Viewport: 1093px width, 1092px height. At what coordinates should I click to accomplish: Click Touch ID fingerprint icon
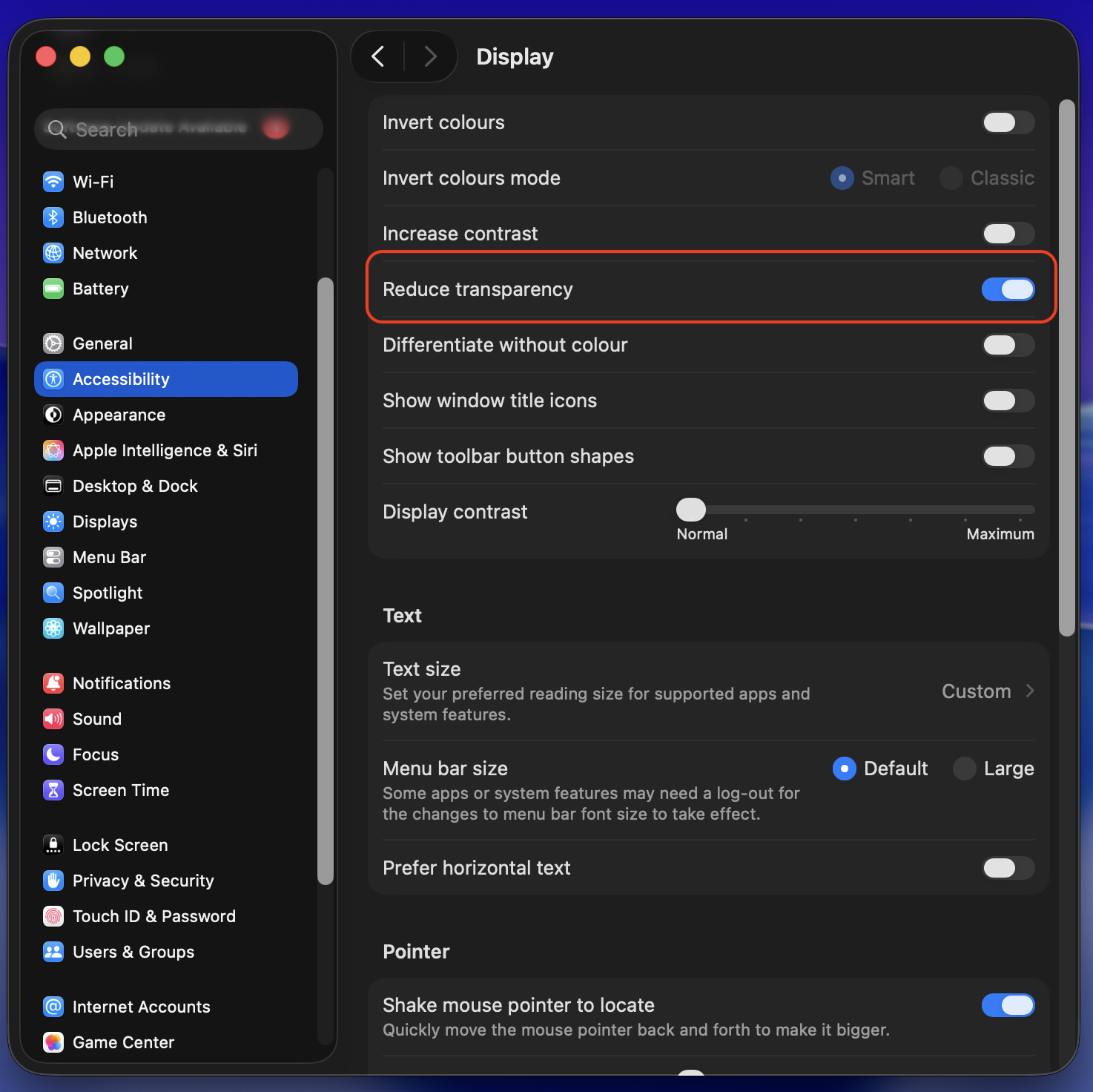click(x=53, y=916)
